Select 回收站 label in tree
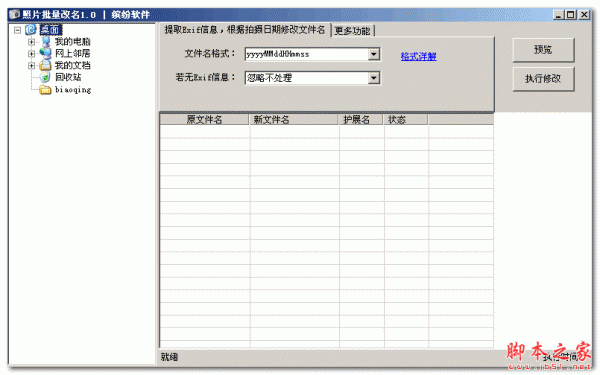Image resolution: width=600 pixels, height=375 pixels. 68,77
